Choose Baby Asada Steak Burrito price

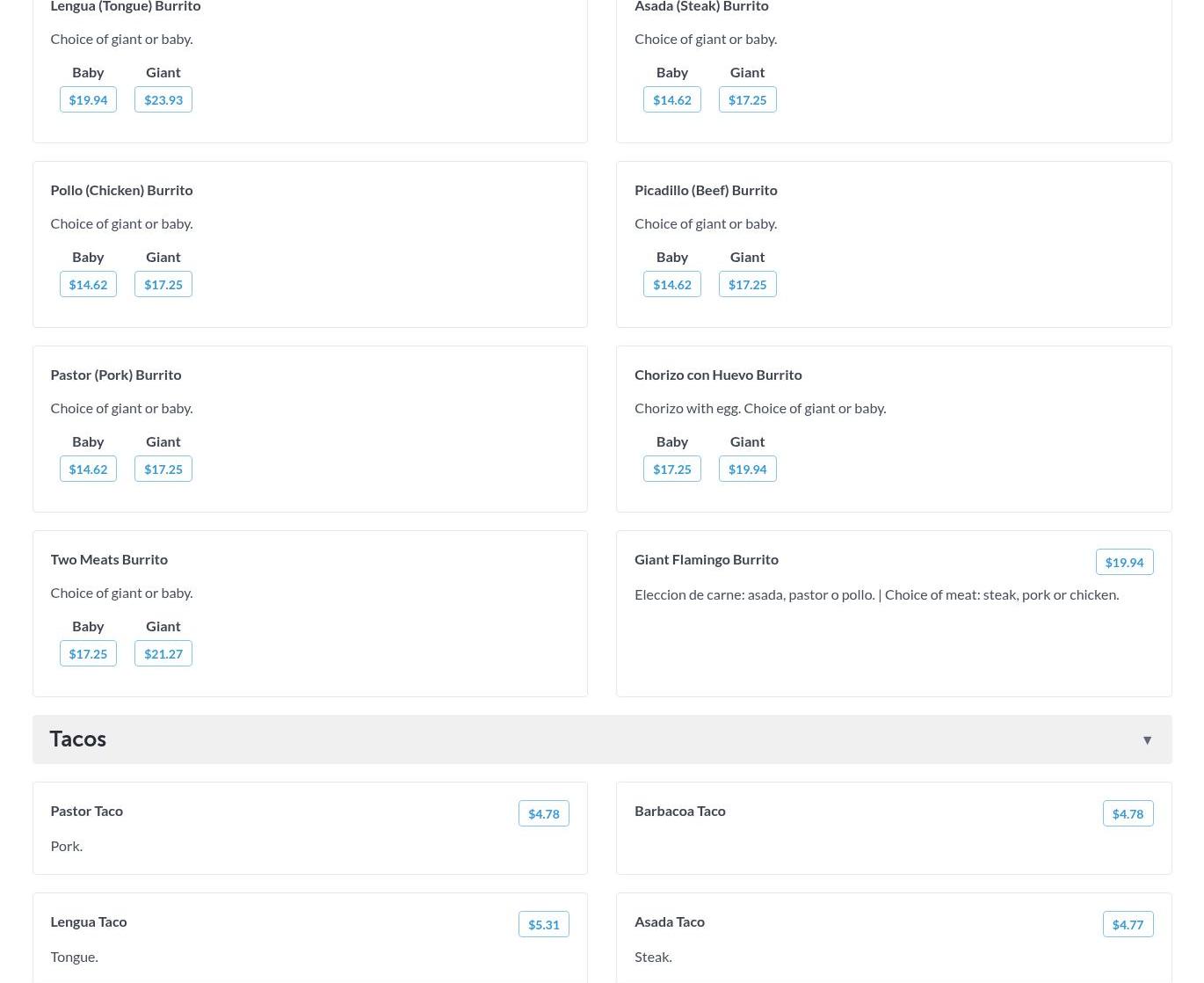tap(671, 99)
